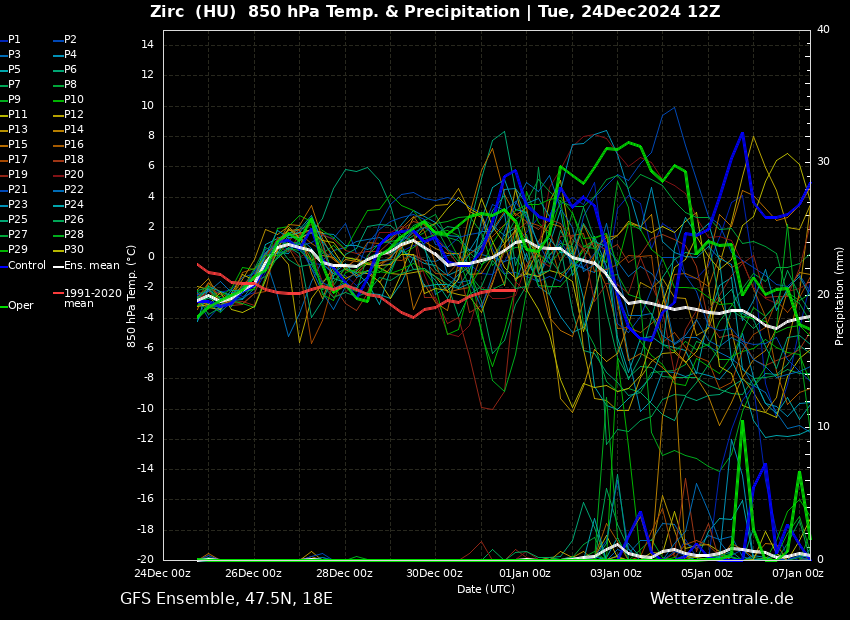Click the red 1991-2020 mean line swatch
The width and height of the screenshot is (850, 620).
click(58, 294)
